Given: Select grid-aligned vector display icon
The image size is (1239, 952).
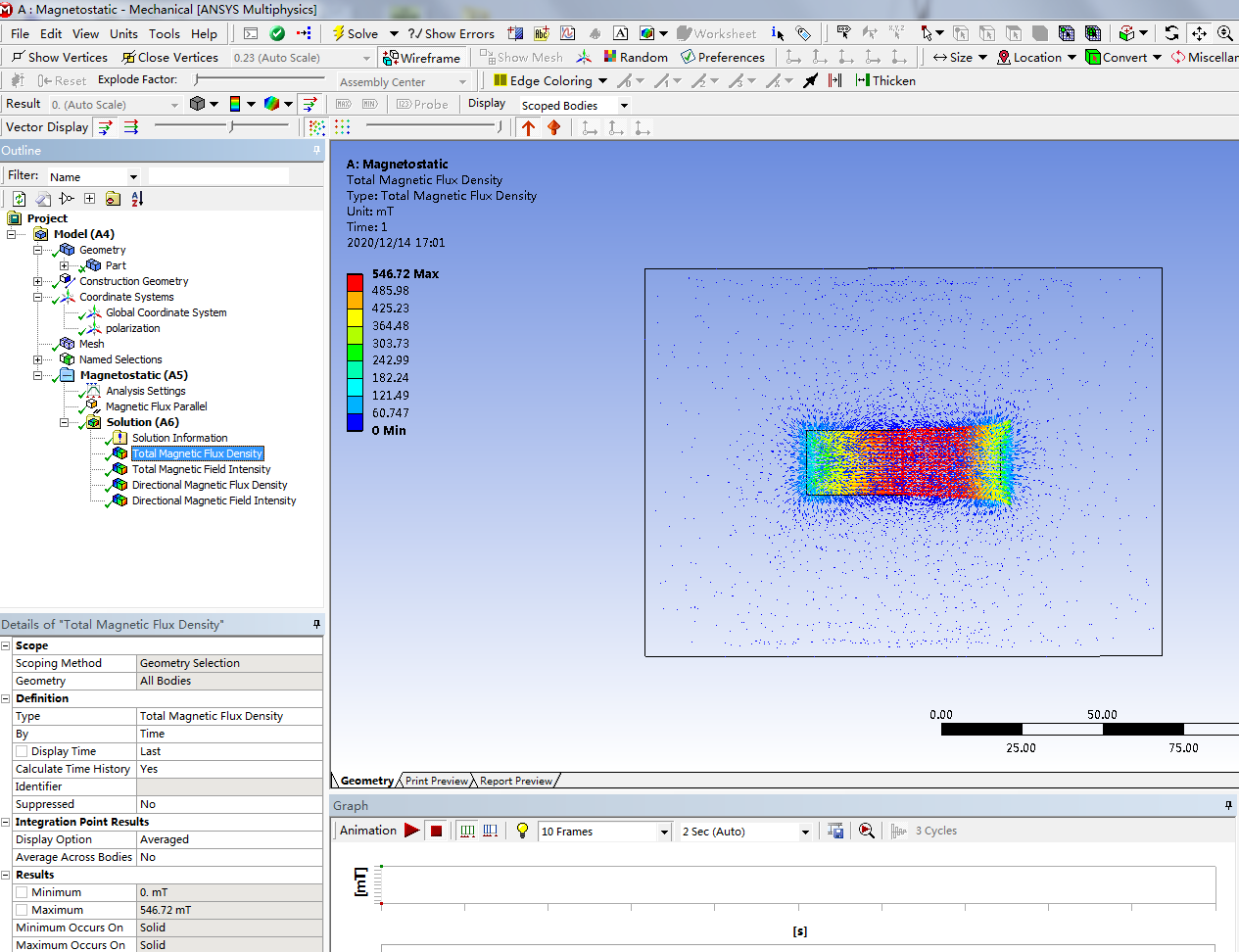Looking at the screenshot, I should [342, 127].
